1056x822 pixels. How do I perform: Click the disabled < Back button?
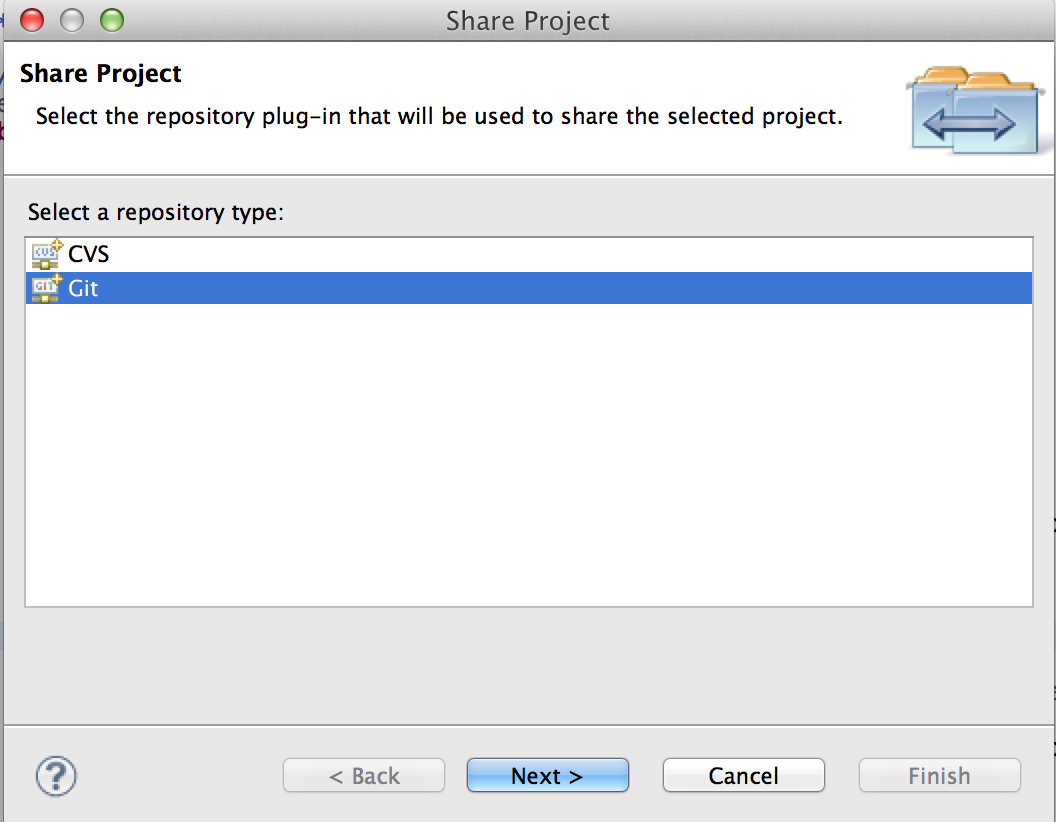364,776
